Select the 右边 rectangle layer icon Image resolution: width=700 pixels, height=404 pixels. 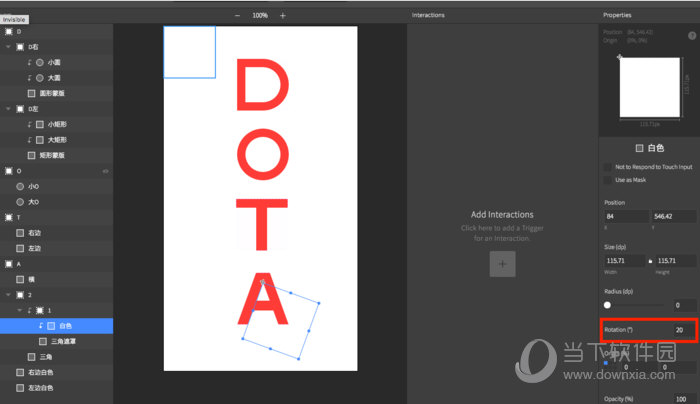click(x=20, y=233)
